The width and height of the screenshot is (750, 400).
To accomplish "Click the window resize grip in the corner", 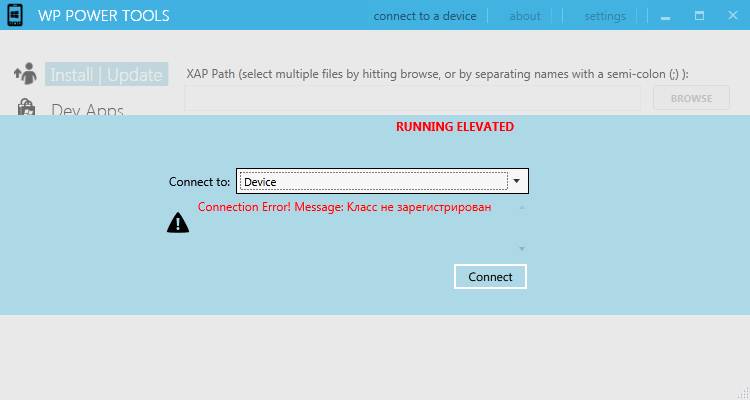I will click(x=743, y=393).
